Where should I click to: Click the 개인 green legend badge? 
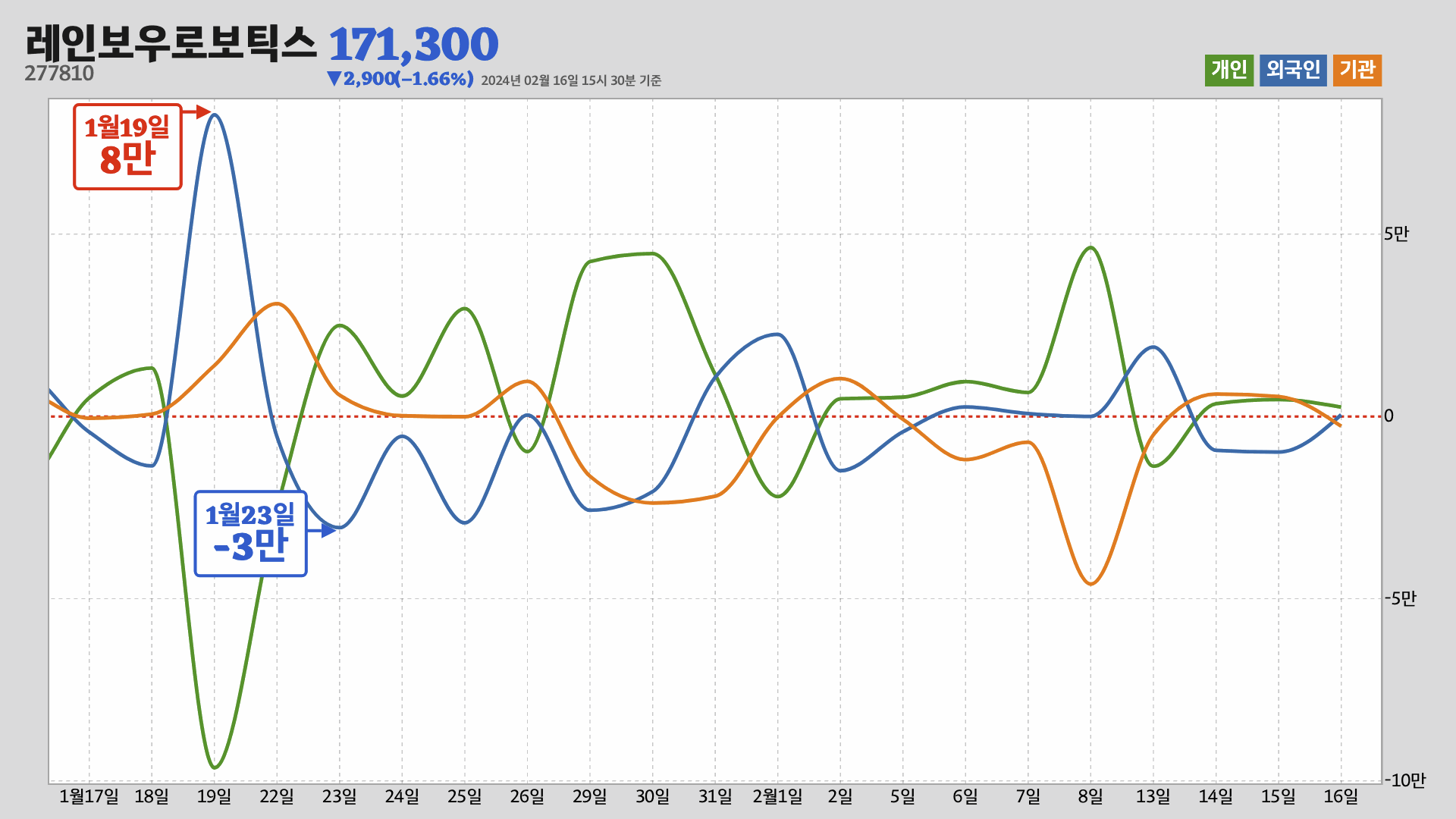(x=1229, y=71)
